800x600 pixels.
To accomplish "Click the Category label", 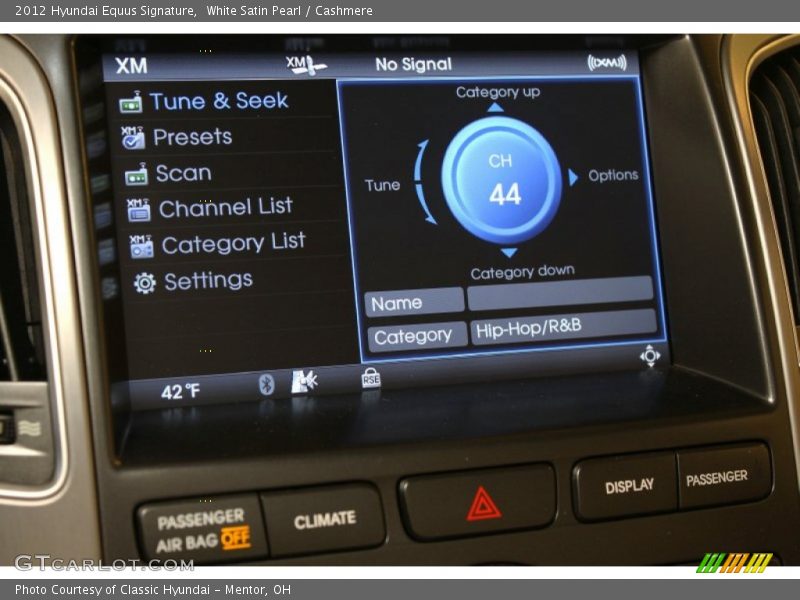I will (x=417, y=336).
